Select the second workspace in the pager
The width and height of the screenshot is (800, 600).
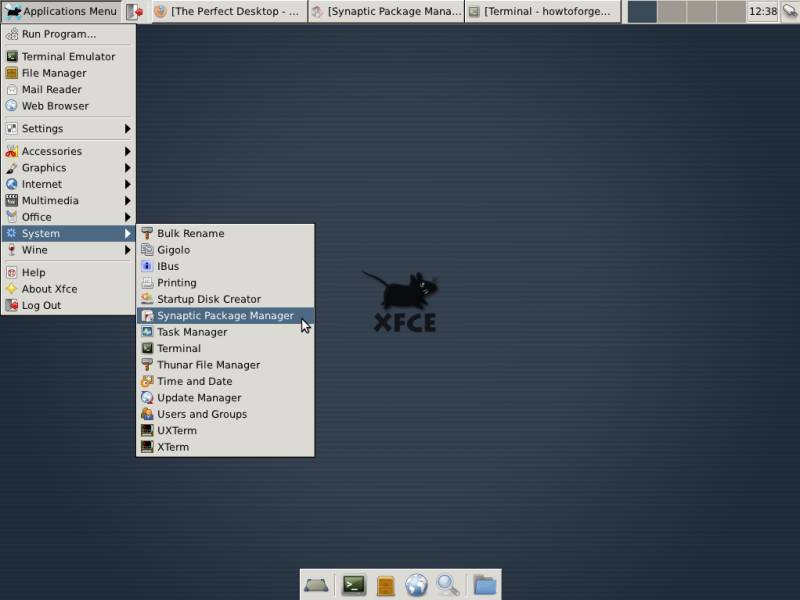point(671,11)
